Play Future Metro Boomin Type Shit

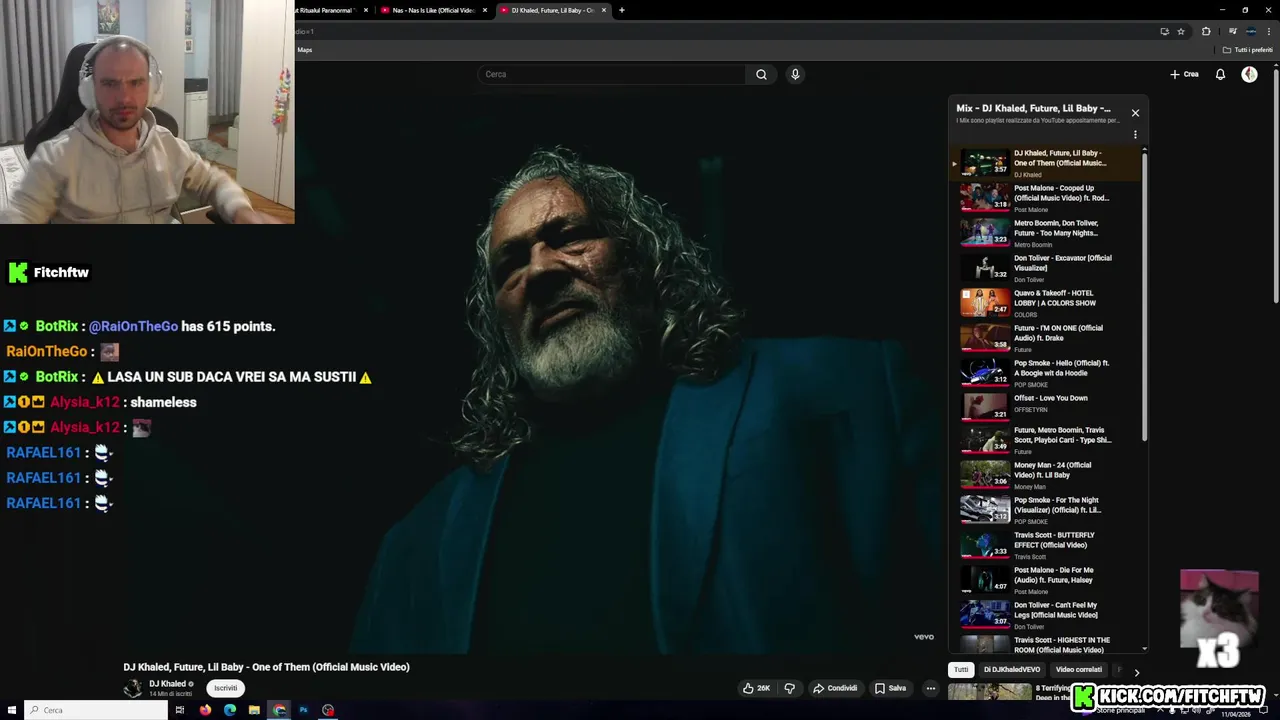pos(1043,440)
